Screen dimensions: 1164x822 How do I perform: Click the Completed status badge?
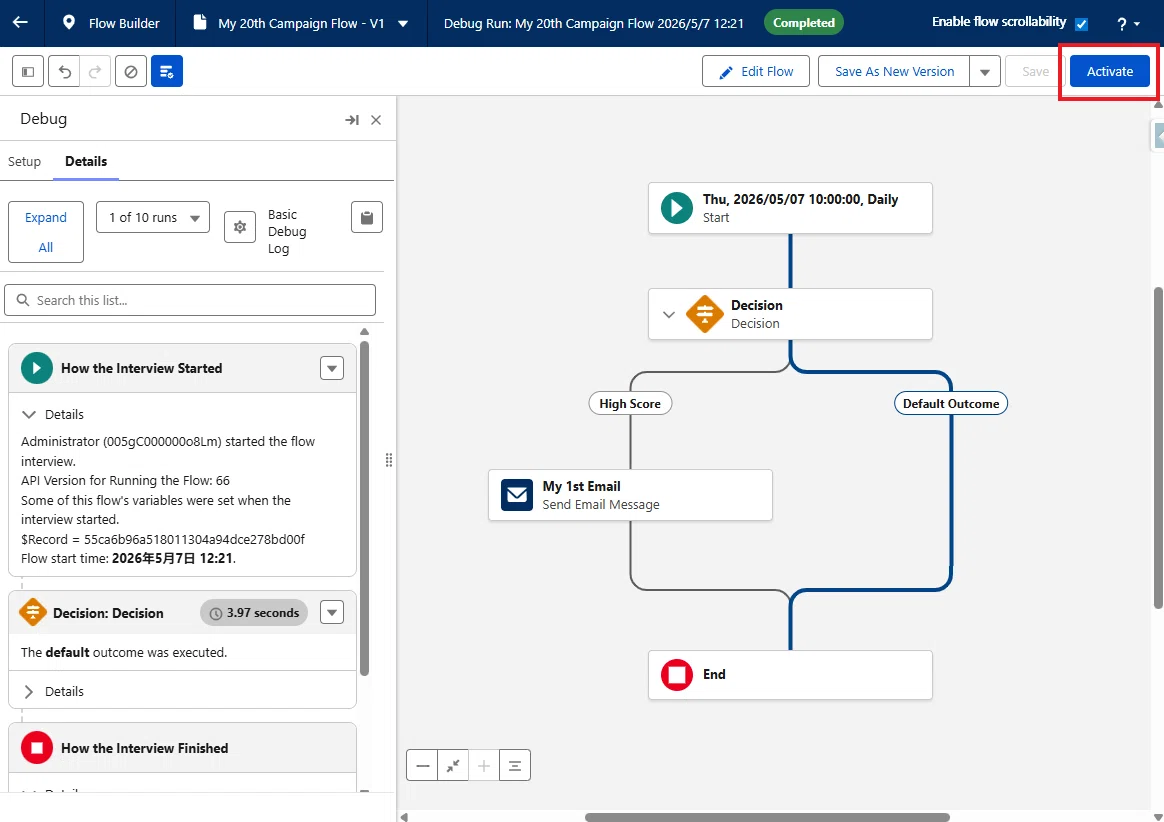(804, 23)
